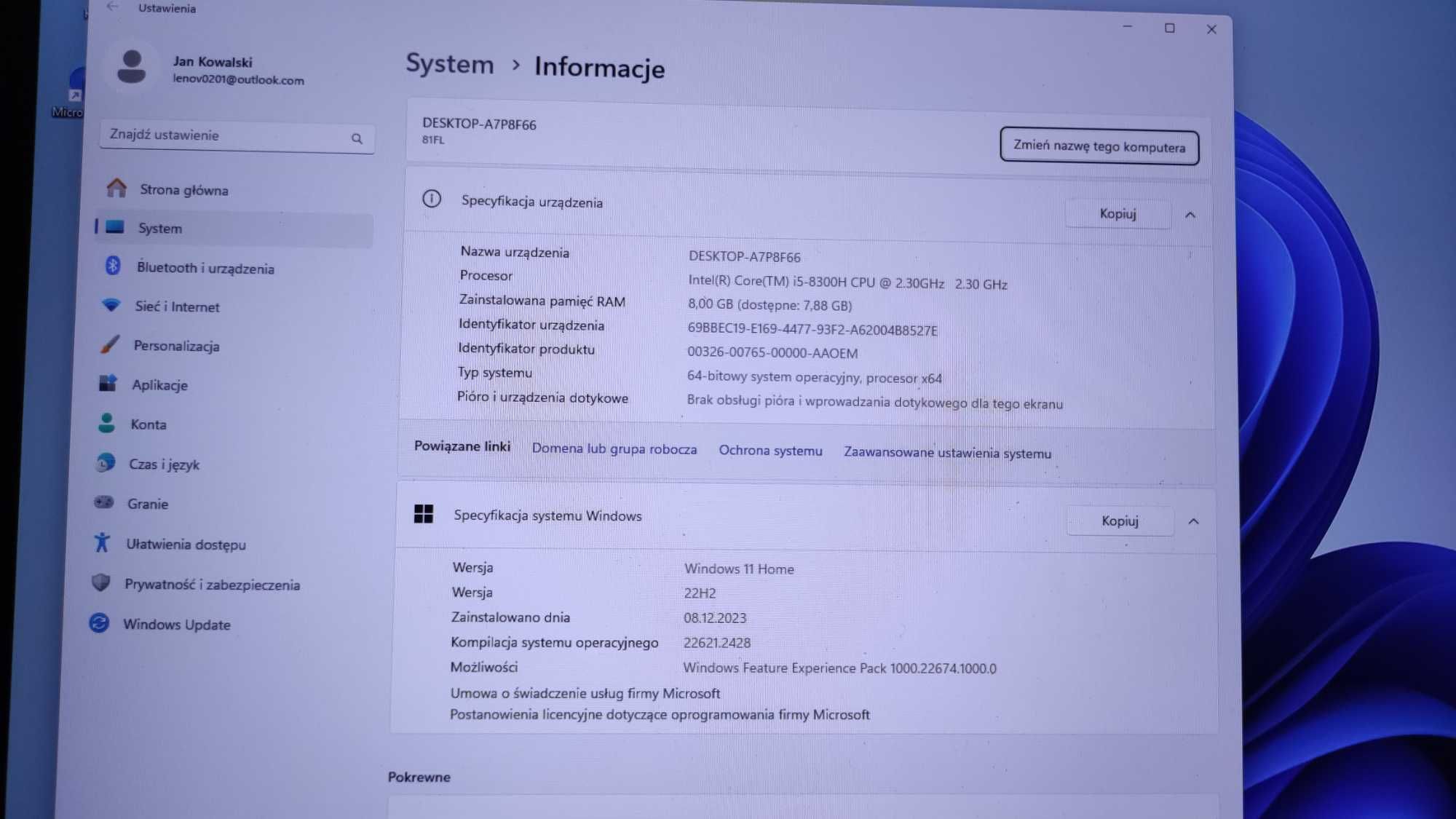
Task: Click Kopiuj for Windows specification
Action: [x=1120, y=521]
